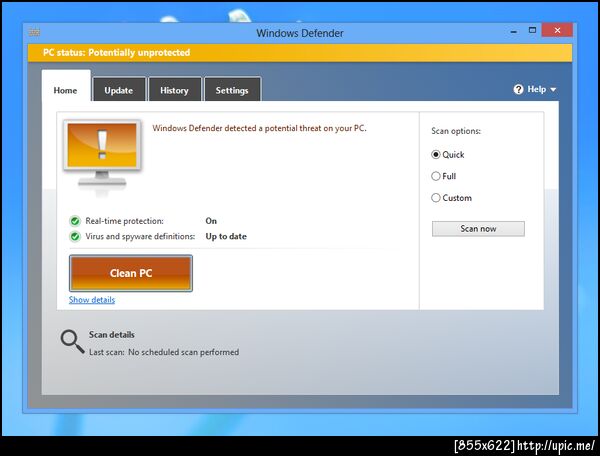Screen dimensions: 600x456
Task: Minimize the Windows Defender window
Action: click(514, 31)
